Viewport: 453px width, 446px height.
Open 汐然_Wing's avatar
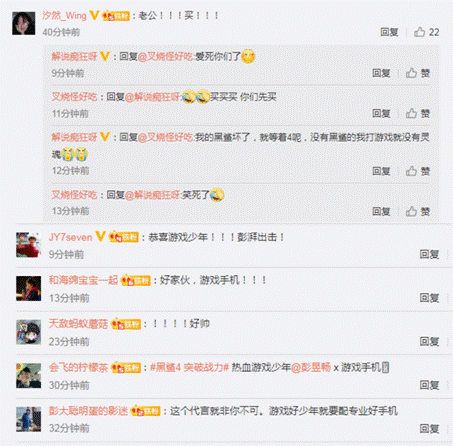[x=24, y=23]
